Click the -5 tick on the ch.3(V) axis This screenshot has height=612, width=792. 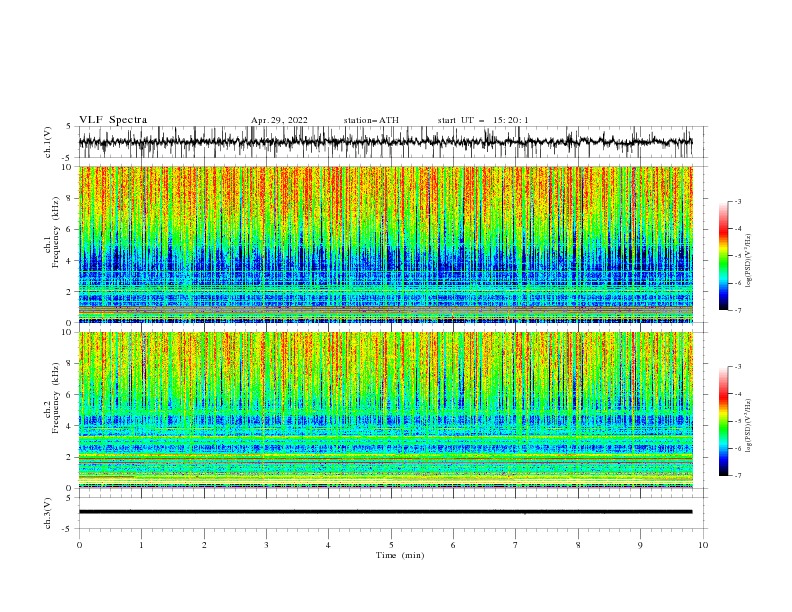click(x=68, y=529)
